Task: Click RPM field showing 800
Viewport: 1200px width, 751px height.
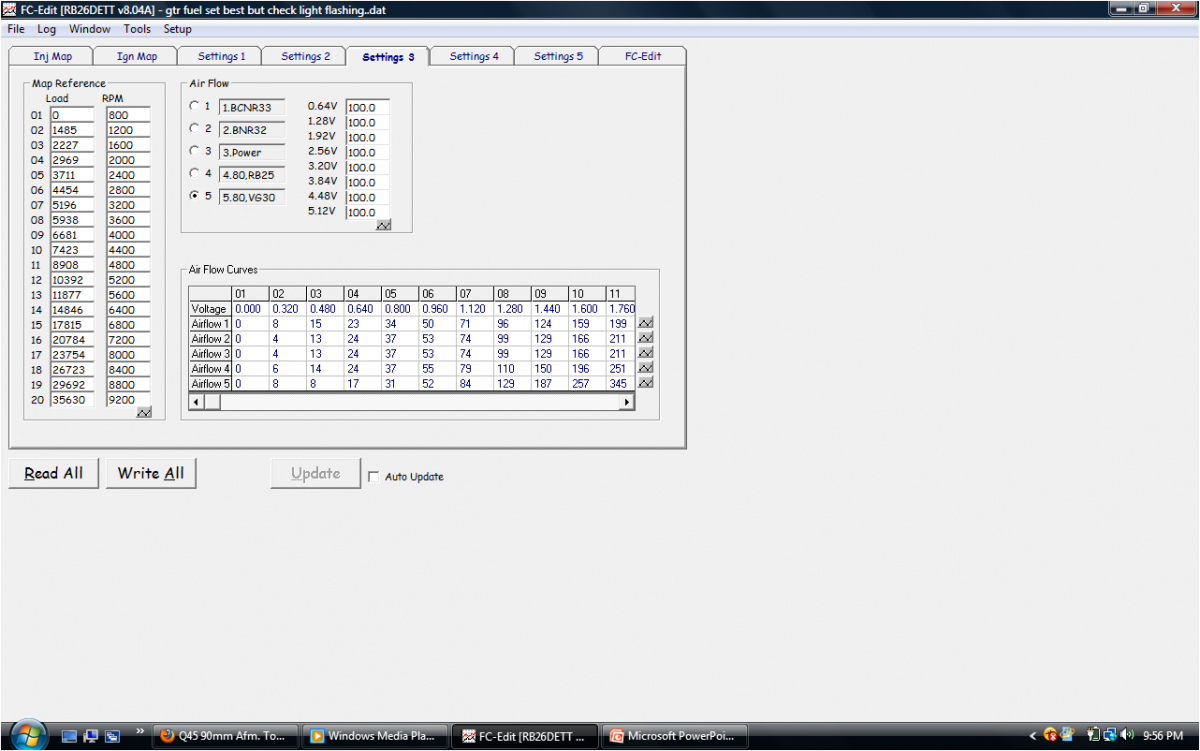Action: [x=127, y=115]
